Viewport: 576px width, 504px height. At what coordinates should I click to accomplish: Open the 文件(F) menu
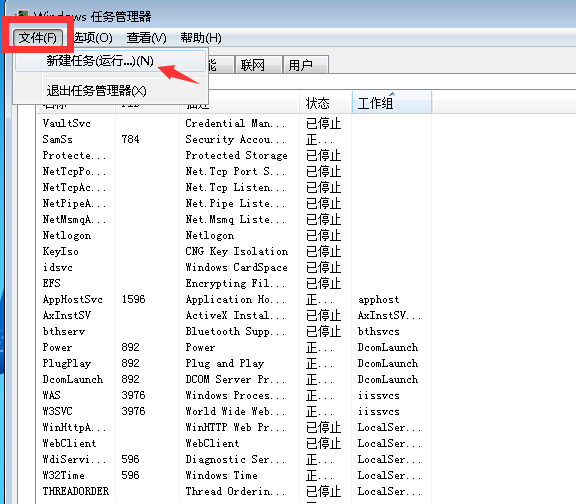38,37
